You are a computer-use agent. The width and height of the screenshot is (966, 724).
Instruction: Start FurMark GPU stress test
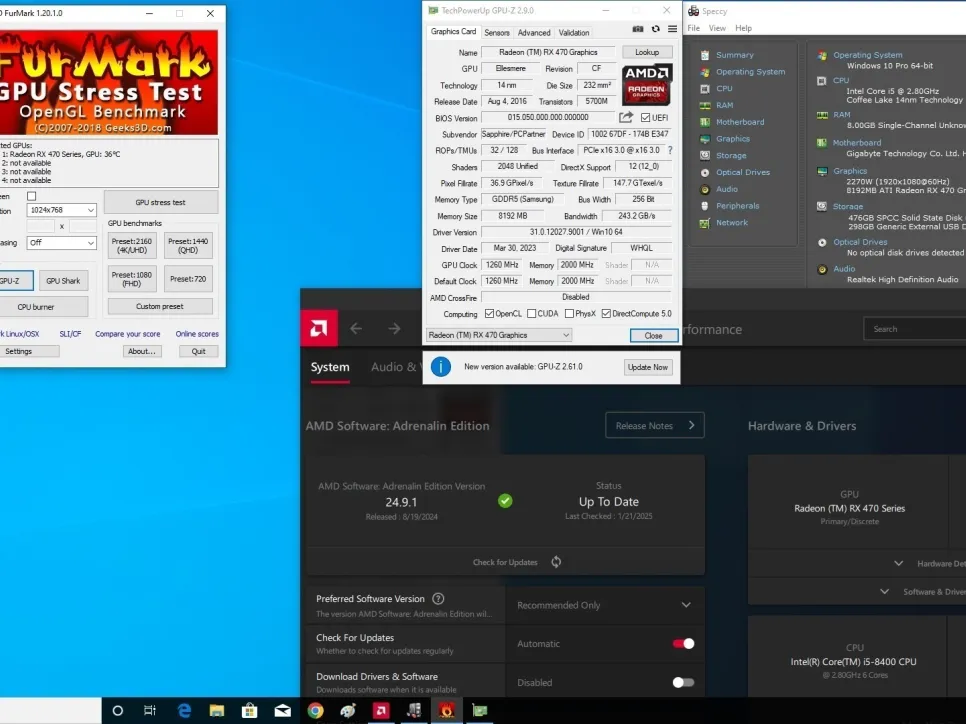click(160, 202)
